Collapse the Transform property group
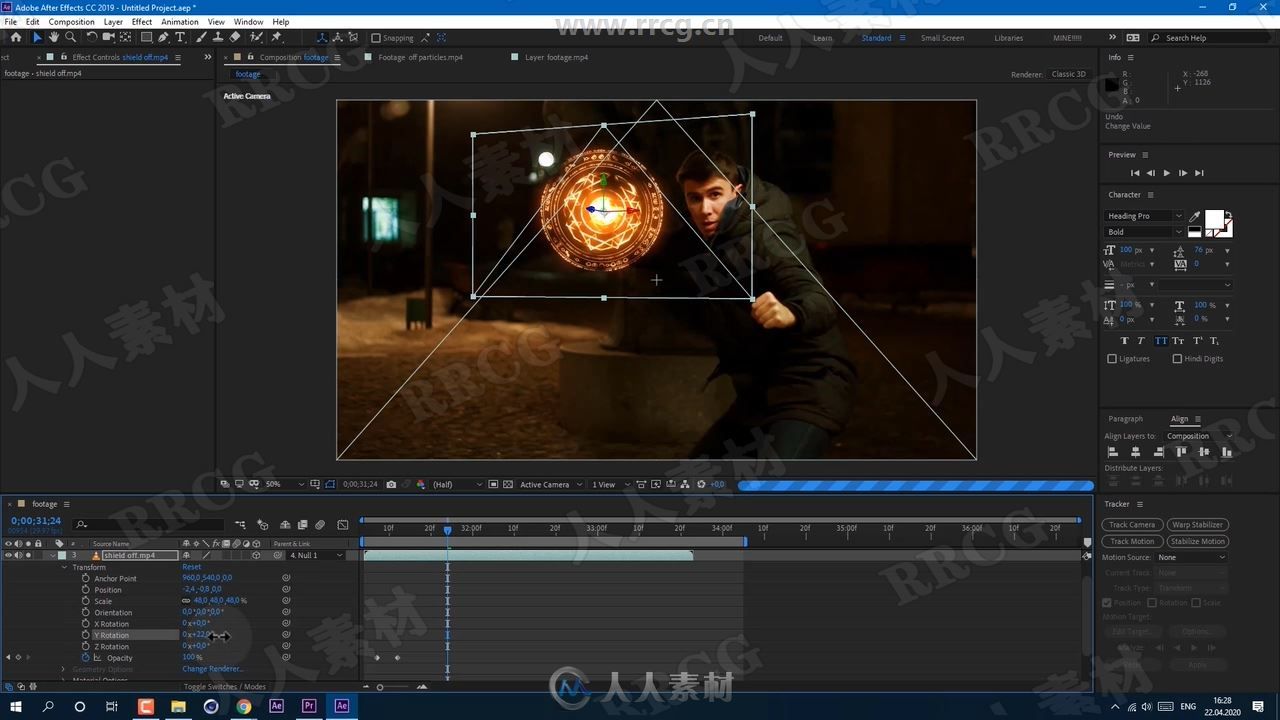This screenshot has height=720, width=1280. pos(64,567)
